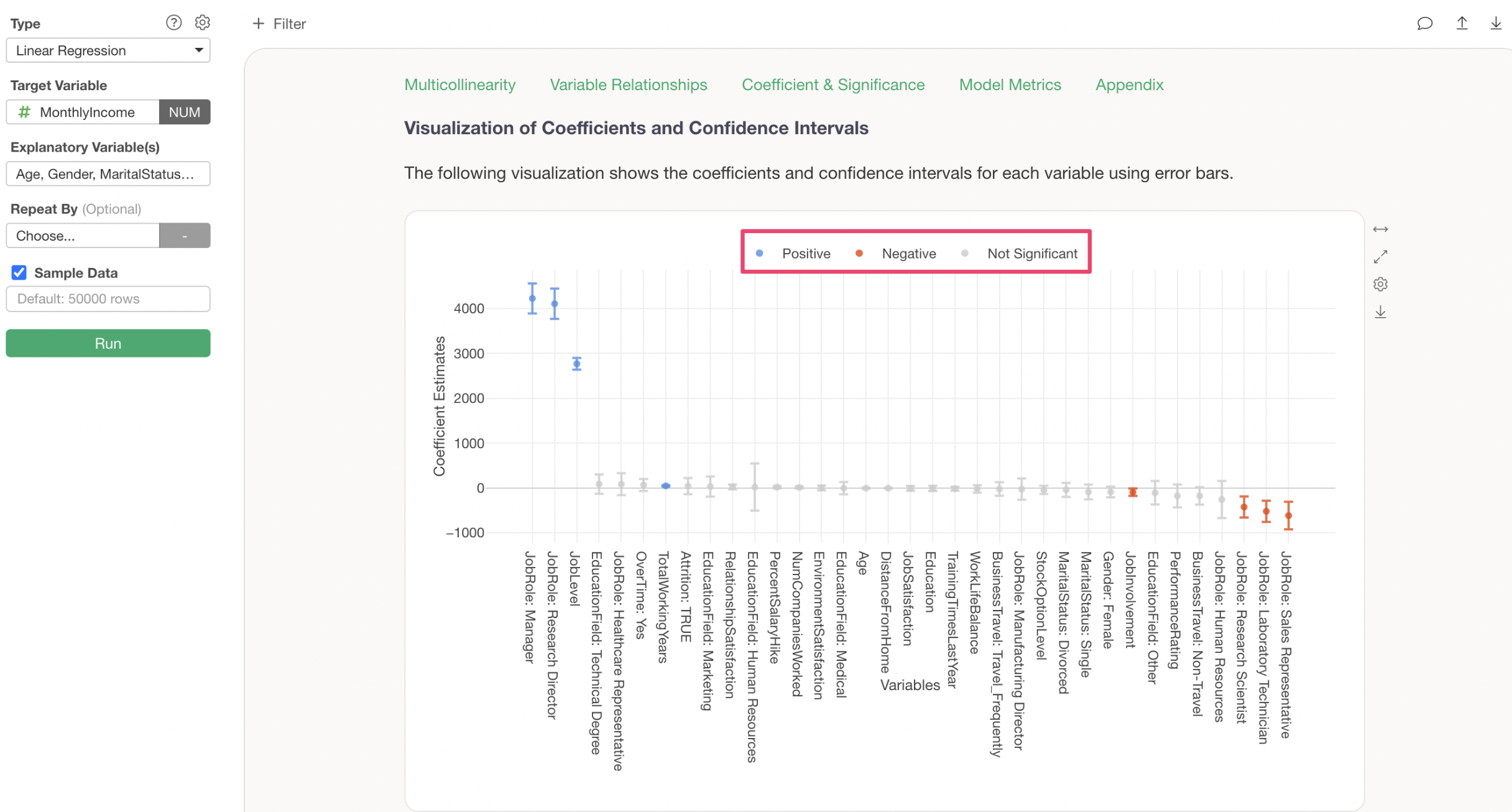1512x812 pixels.
Task: Click the 'Target Variable' label
Action: click(x=58, y=85)
